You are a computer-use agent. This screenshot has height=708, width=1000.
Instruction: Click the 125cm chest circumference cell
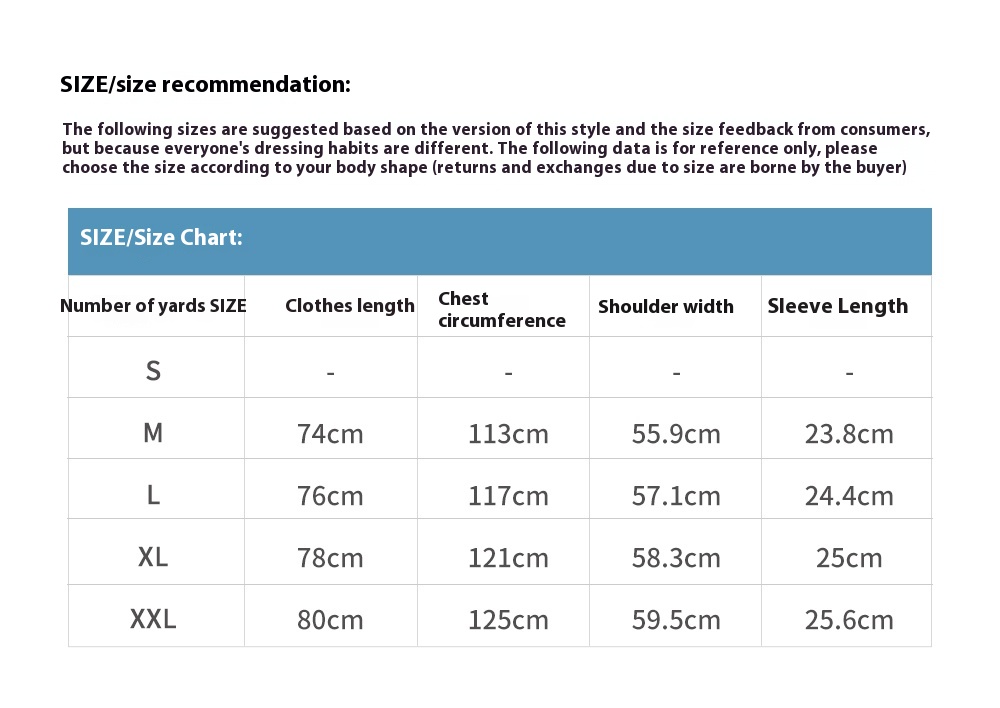[508, 620]
